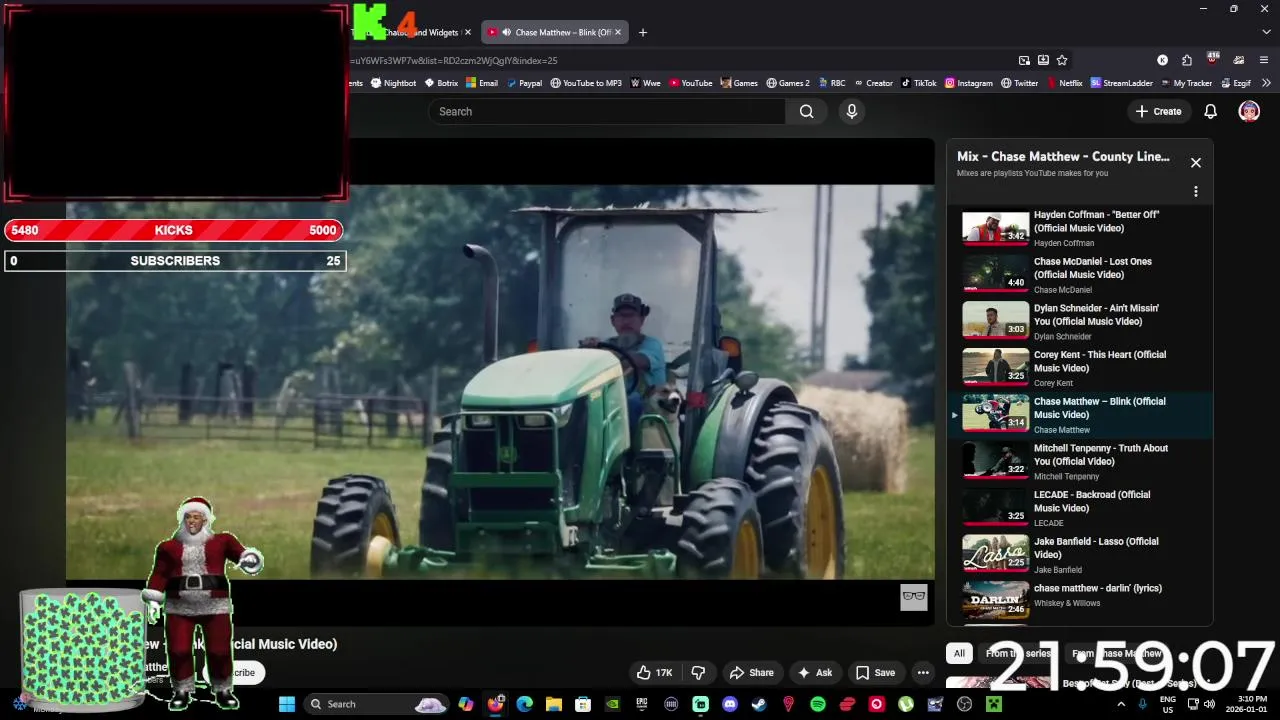Open Steam from the taskbar
This screenshot has height=720, width=1280.
coord(759,704)
